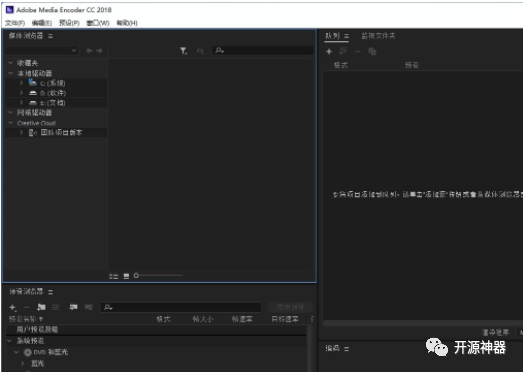
Task: Open the 预设(P) menu
Action: pos(69,23)
